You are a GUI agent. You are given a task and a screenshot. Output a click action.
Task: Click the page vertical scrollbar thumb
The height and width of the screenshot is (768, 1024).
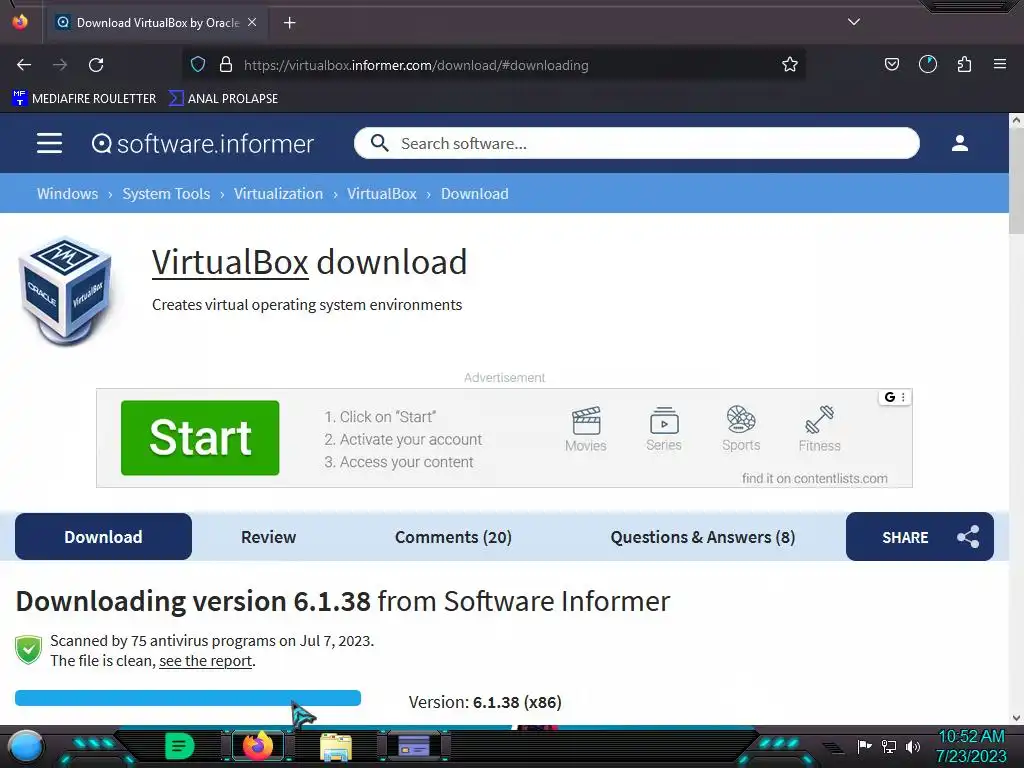tap(1016, 180)
